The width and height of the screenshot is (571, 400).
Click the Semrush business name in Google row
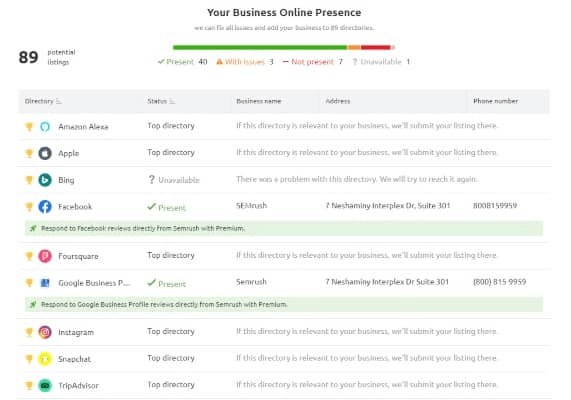[251, 282]
